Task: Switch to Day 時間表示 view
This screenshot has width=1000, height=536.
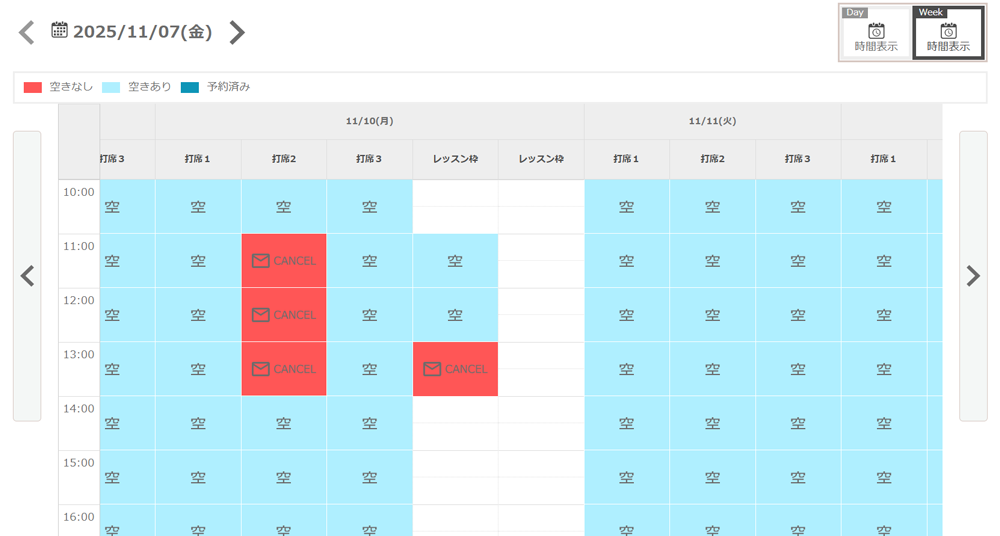Action: pyautogui.click(x=875, y=34)
